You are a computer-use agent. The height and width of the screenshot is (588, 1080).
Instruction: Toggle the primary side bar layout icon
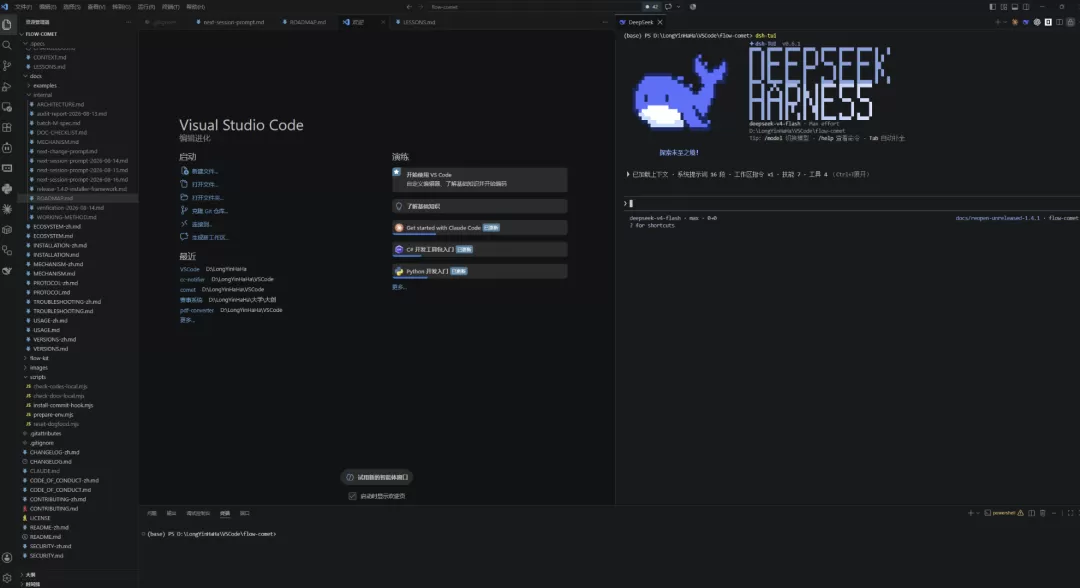(993, 7)
